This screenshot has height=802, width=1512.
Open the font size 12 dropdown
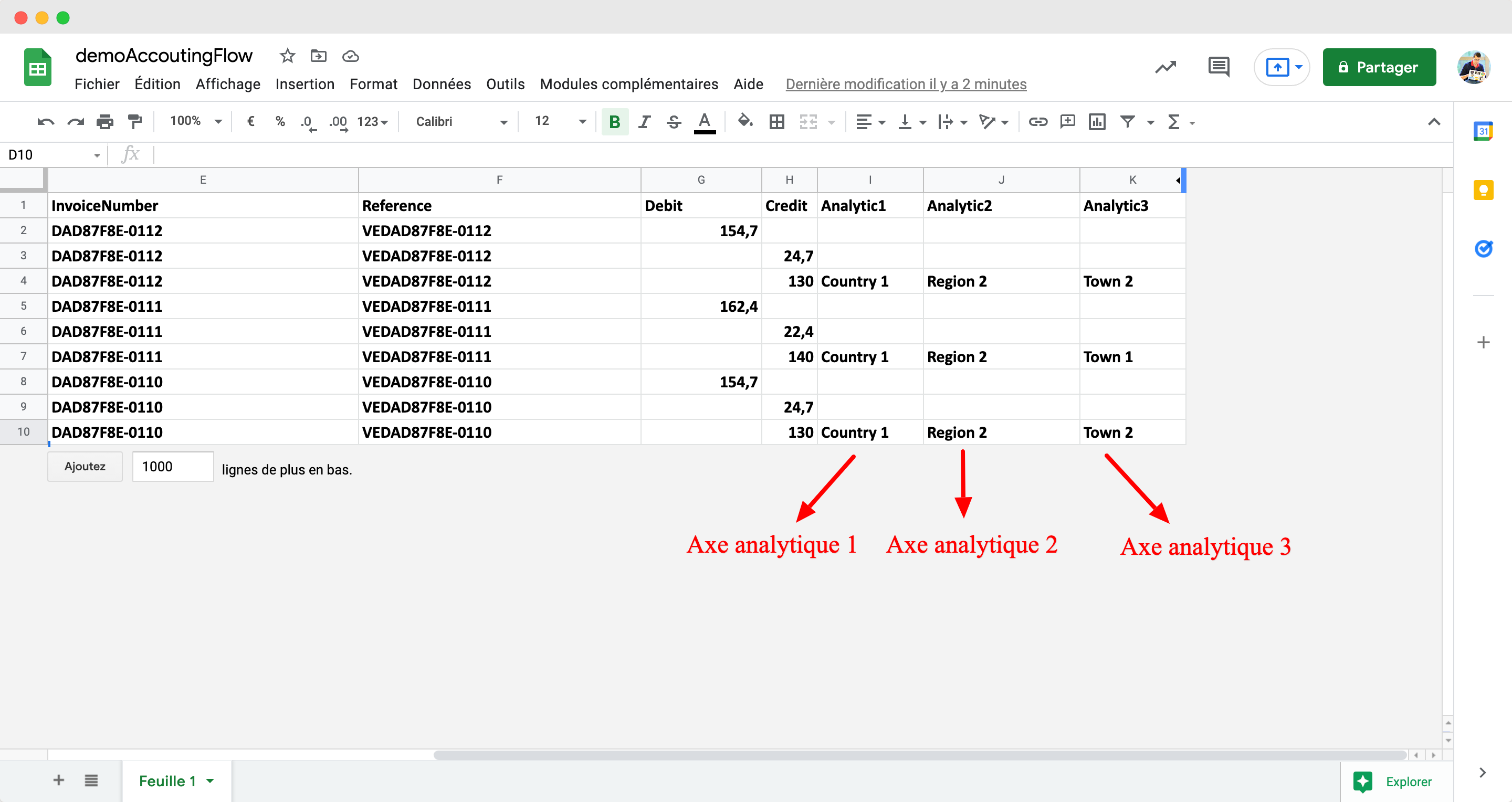click(x=560, y=121)
